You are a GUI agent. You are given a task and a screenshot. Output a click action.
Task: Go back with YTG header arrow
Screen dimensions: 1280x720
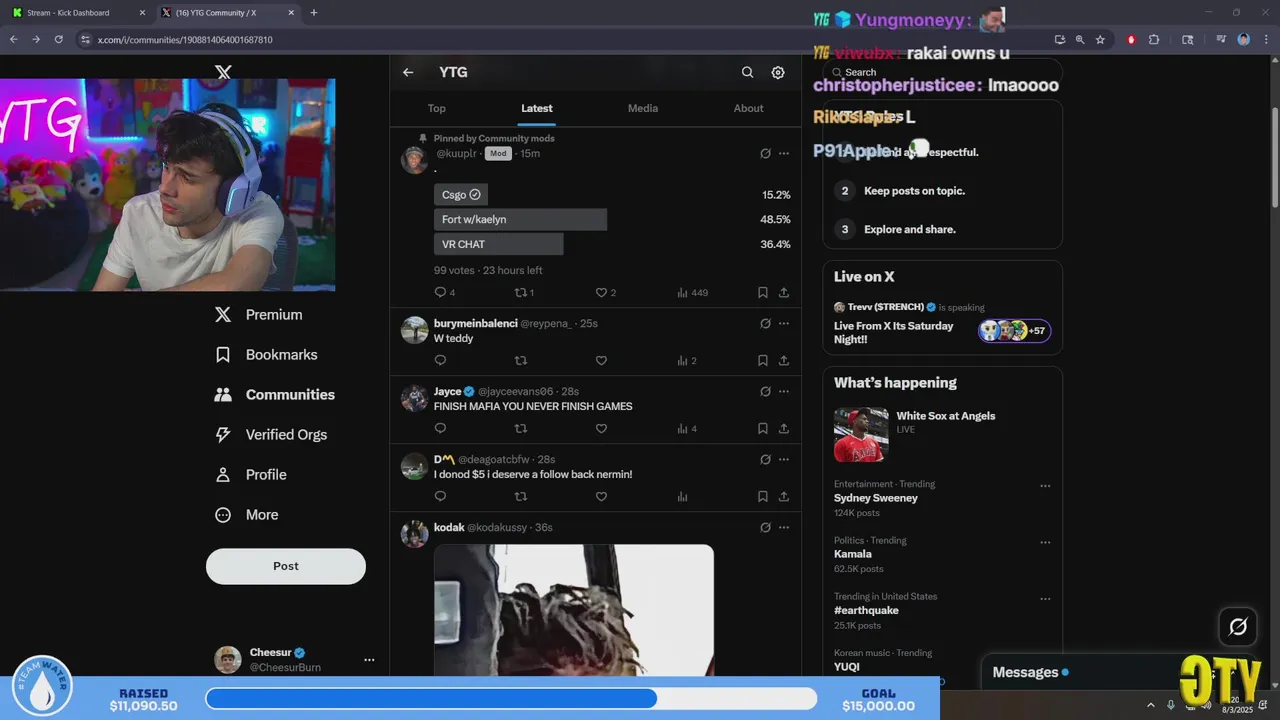click(x=408, y=72)
